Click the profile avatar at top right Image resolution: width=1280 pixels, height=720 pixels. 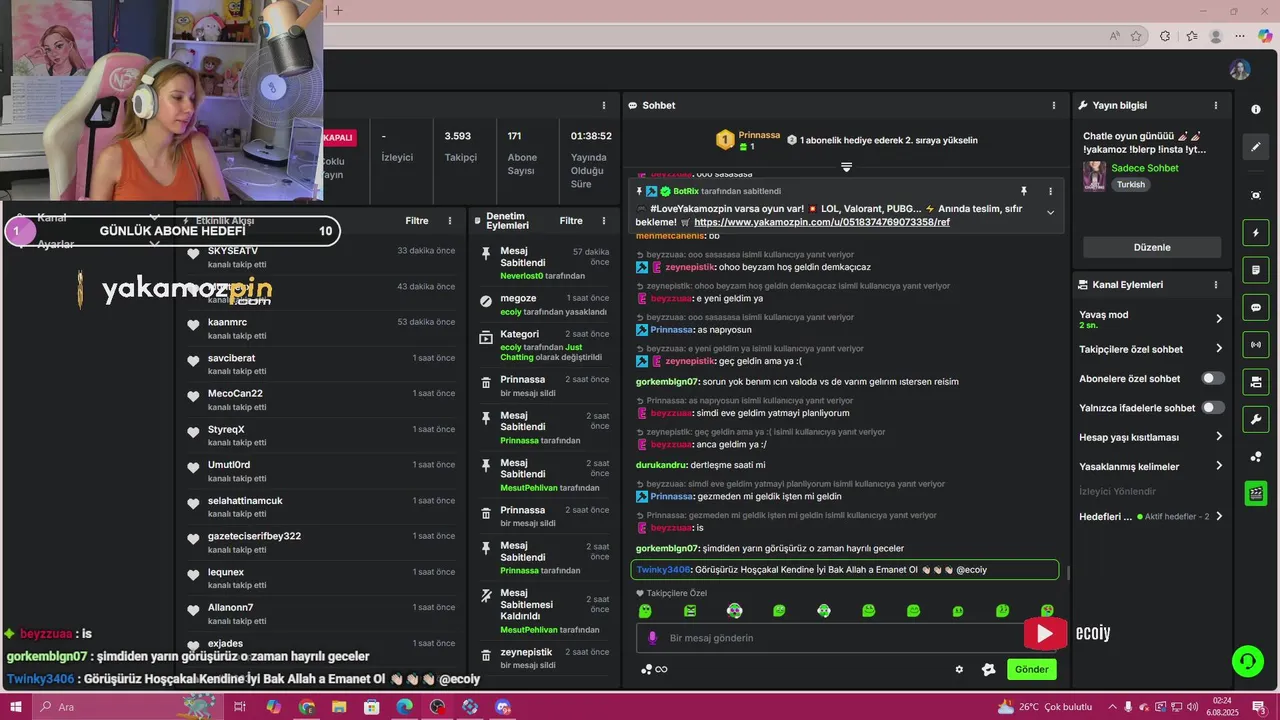click(1240, 70)
